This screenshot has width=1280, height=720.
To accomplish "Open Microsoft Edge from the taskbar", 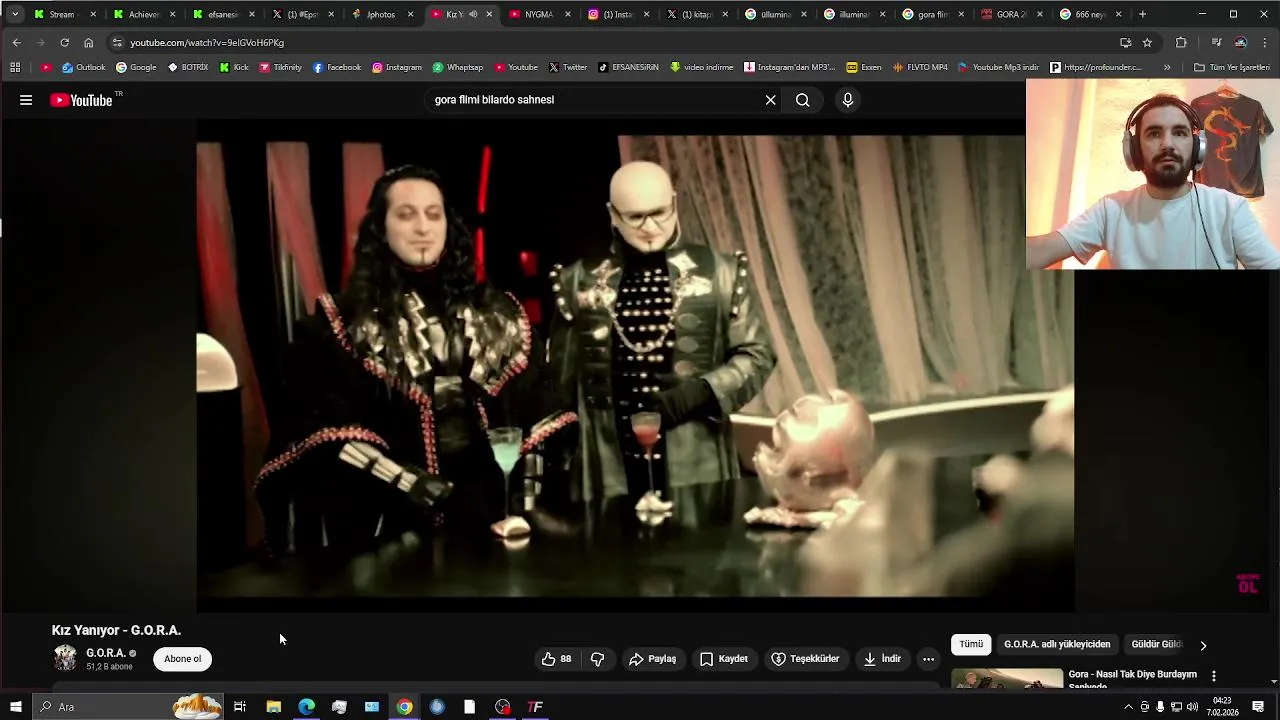I will point(306,707).
